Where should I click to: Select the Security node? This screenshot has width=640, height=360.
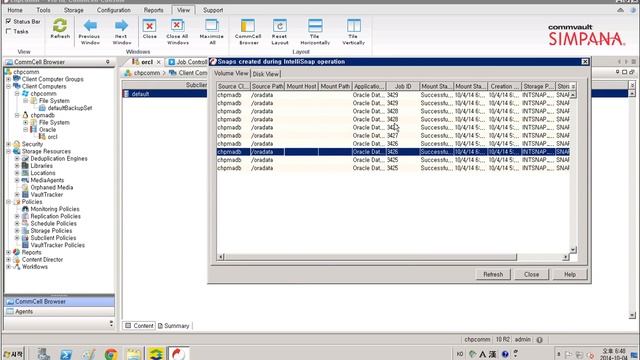coord(32,144)
